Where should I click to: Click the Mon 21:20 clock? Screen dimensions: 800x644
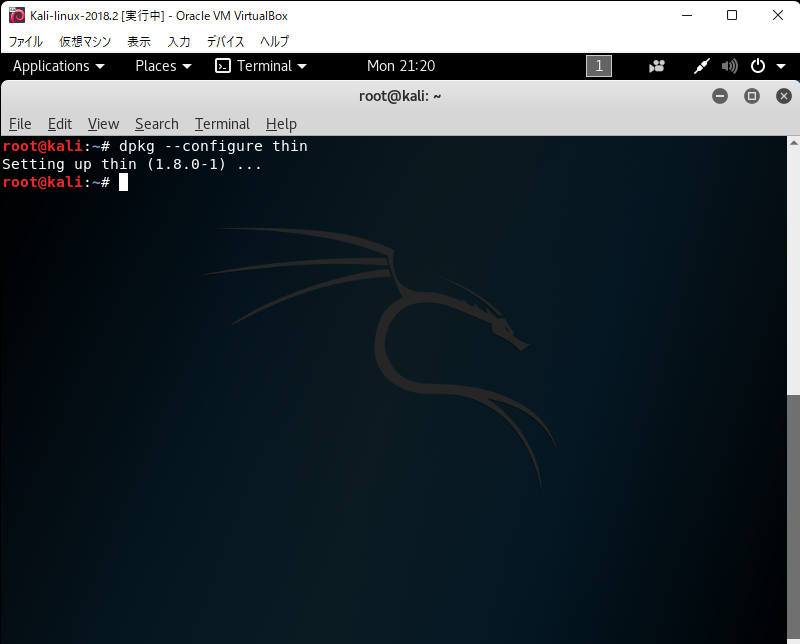401,66
